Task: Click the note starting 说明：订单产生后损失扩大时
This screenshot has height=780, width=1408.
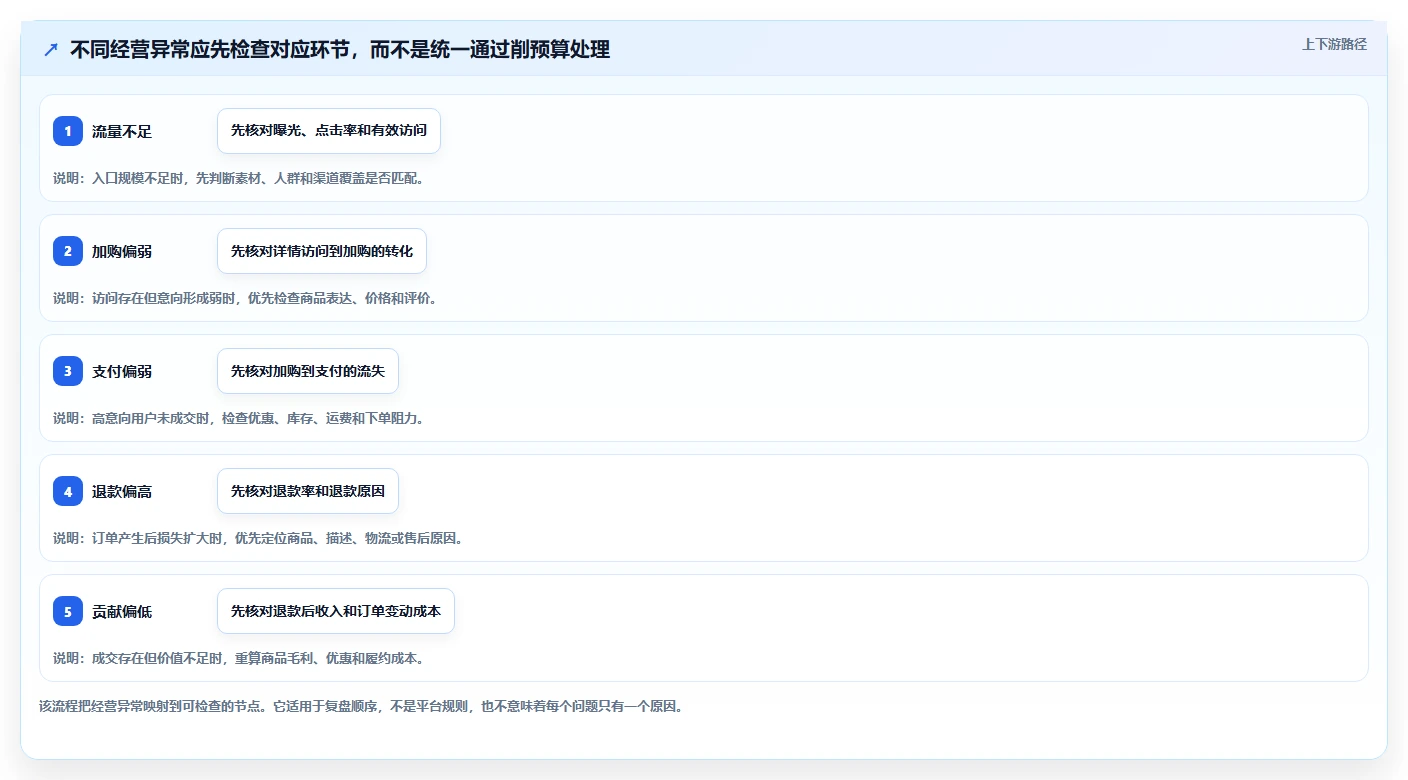Action: pyautogui.click(x=258, y=538)
